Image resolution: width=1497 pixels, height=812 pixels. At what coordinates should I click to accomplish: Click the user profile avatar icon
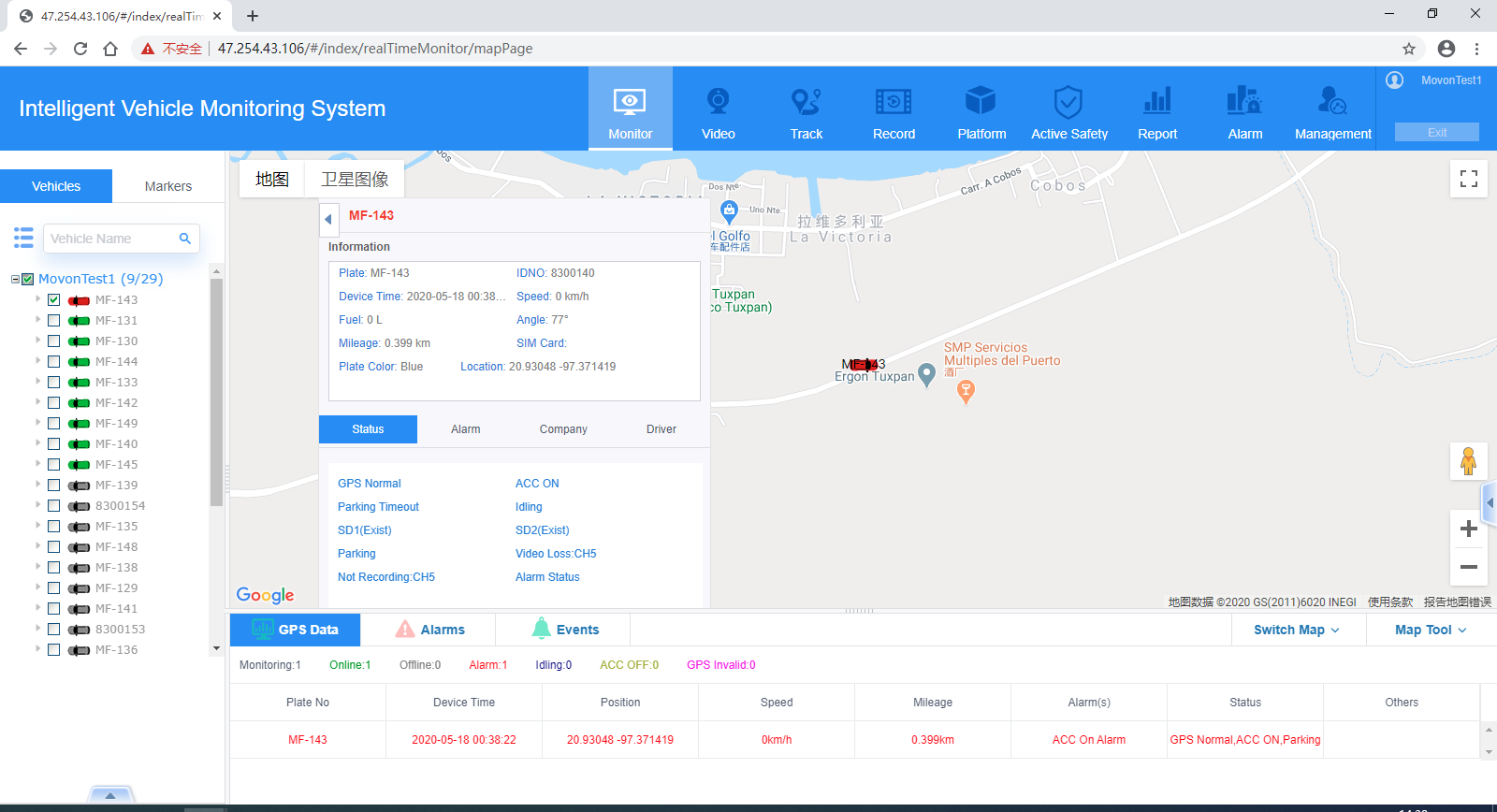1395,80
